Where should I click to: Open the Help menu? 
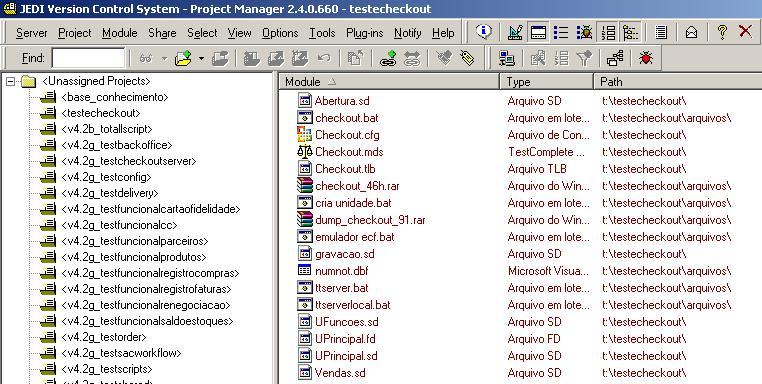tap(443, 33)
